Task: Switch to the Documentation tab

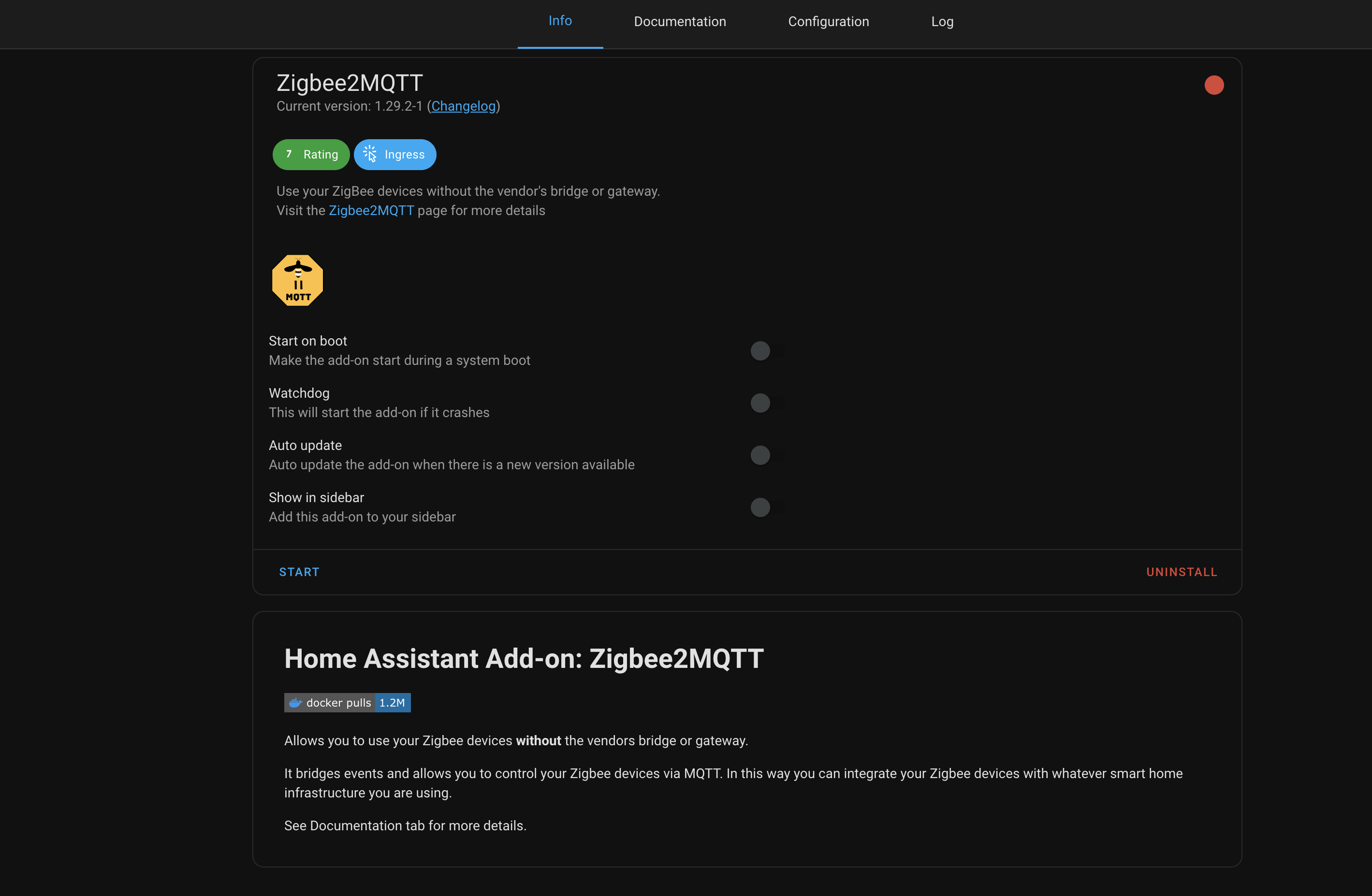Action: tap(680, 21)
